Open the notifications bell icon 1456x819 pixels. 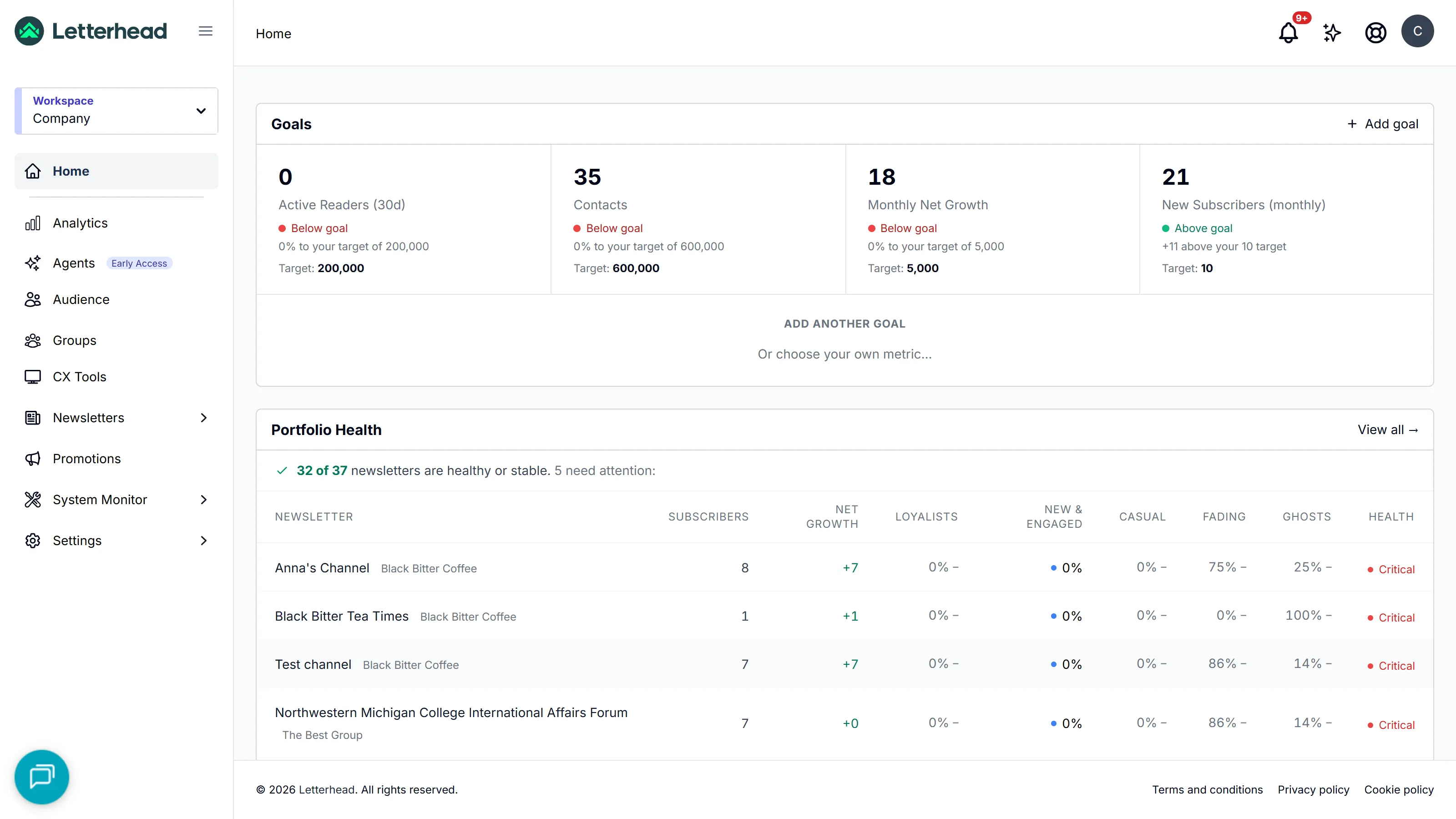click(x=1288, y=33)
